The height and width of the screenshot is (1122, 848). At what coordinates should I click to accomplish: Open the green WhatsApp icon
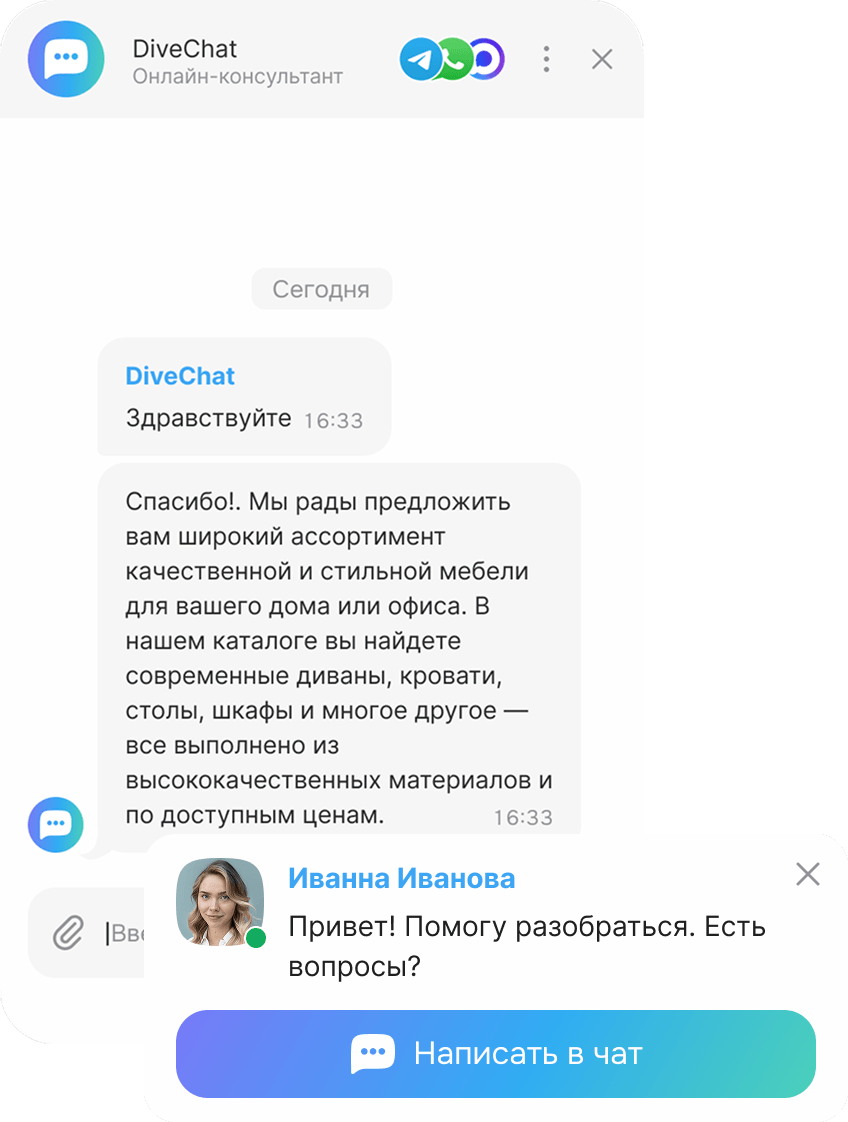[454, 59]
